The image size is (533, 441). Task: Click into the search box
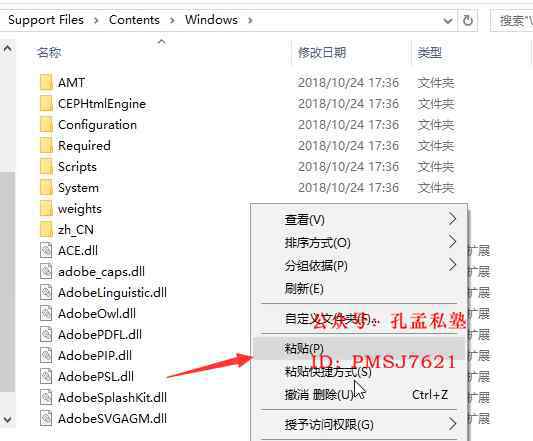512,21
